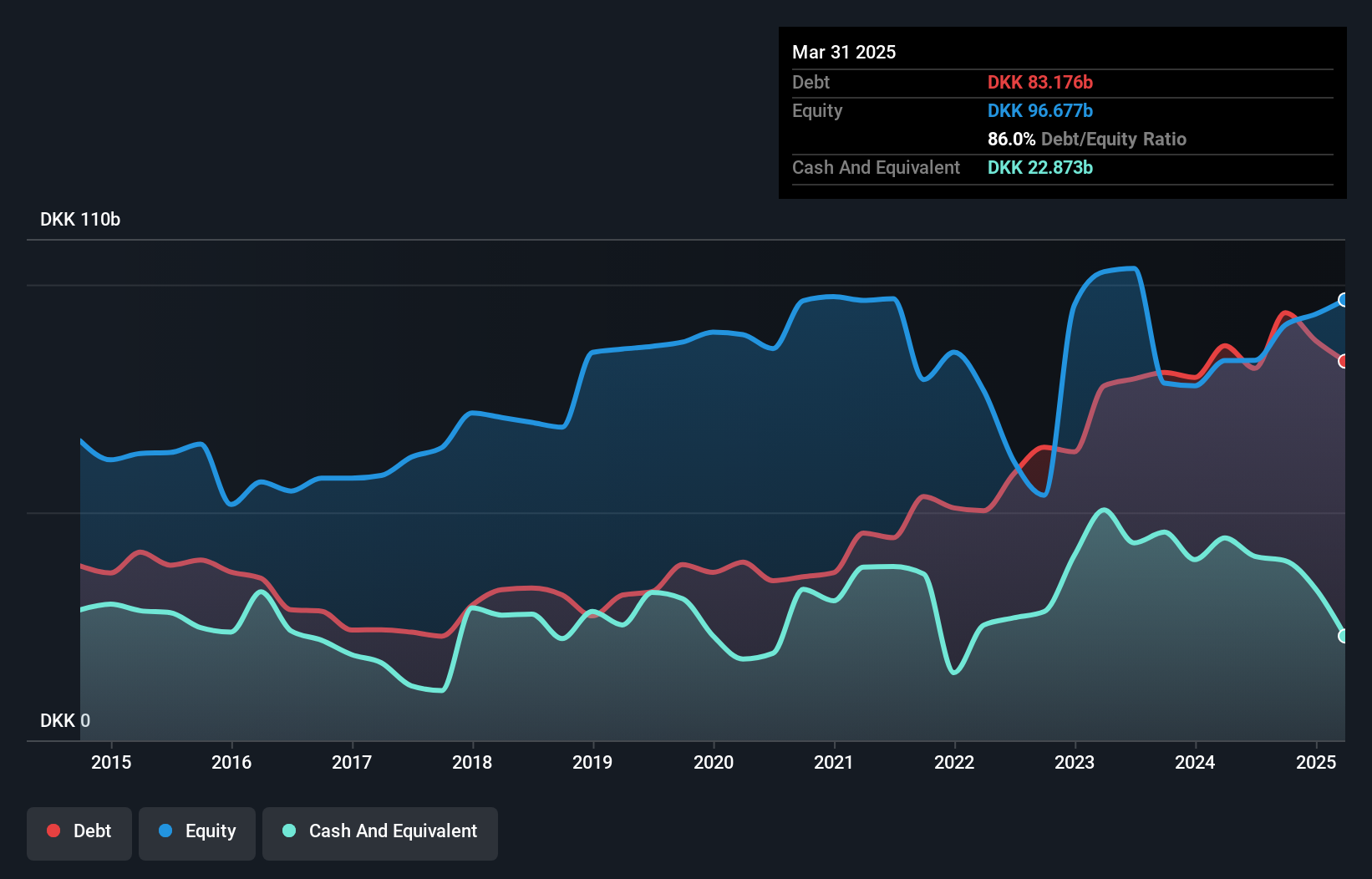This screenshot has height=879, width=1372.
Task: Click the 86.0% Debt/Equity Ratio text
Action: (1086, 139)
